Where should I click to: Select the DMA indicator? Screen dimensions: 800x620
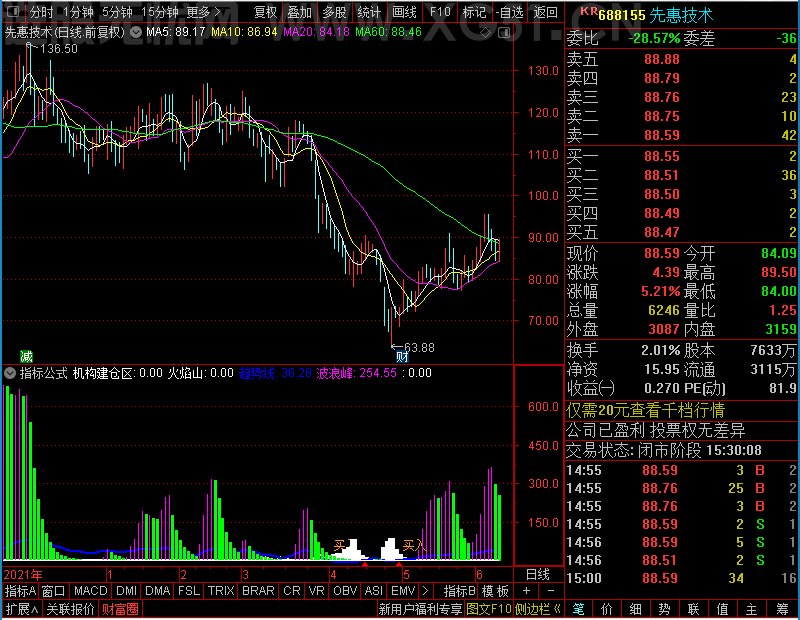pos(157,591)
